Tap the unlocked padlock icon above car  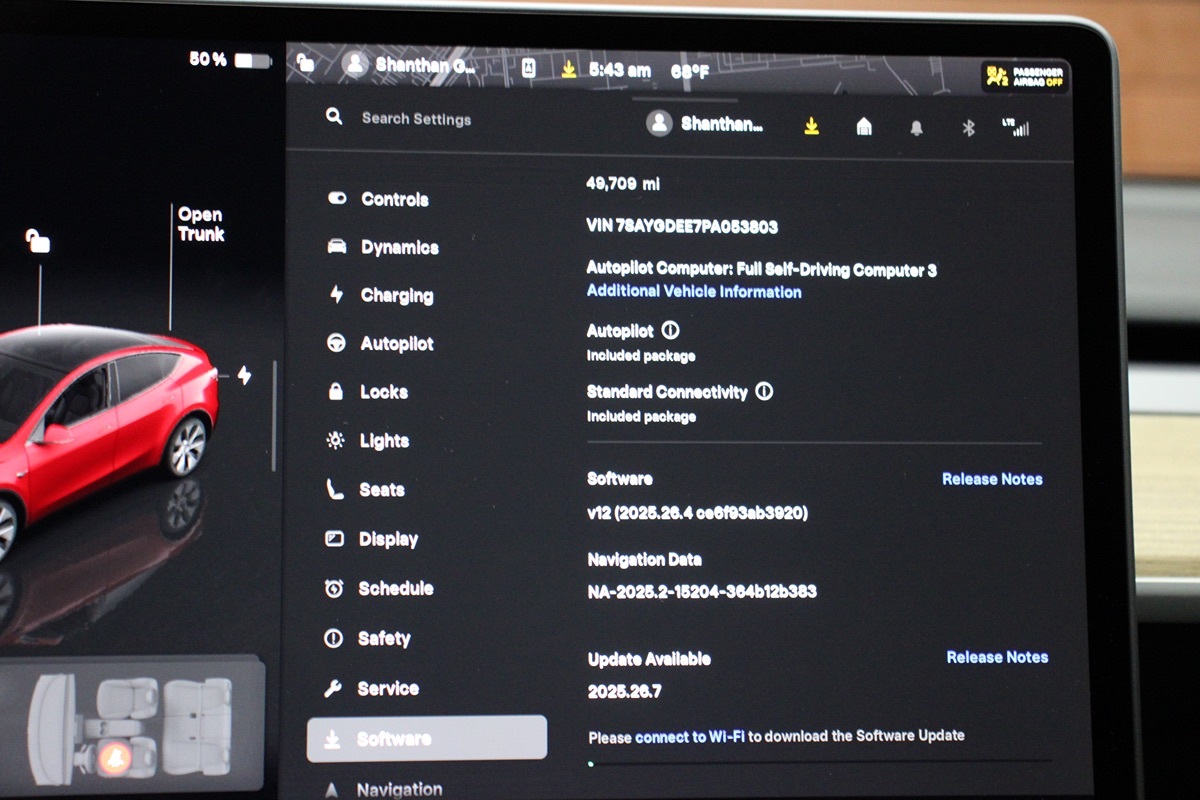point(38,241)
